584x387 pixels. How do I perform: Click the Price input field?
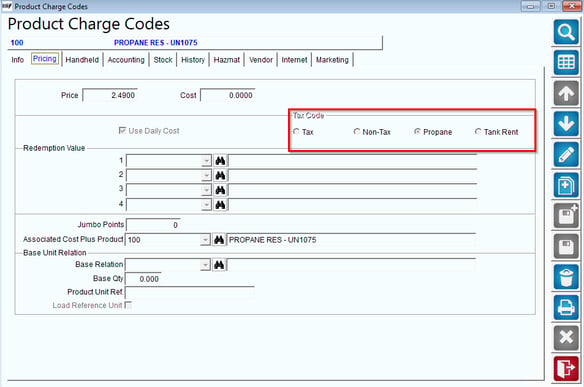[110, 95]
